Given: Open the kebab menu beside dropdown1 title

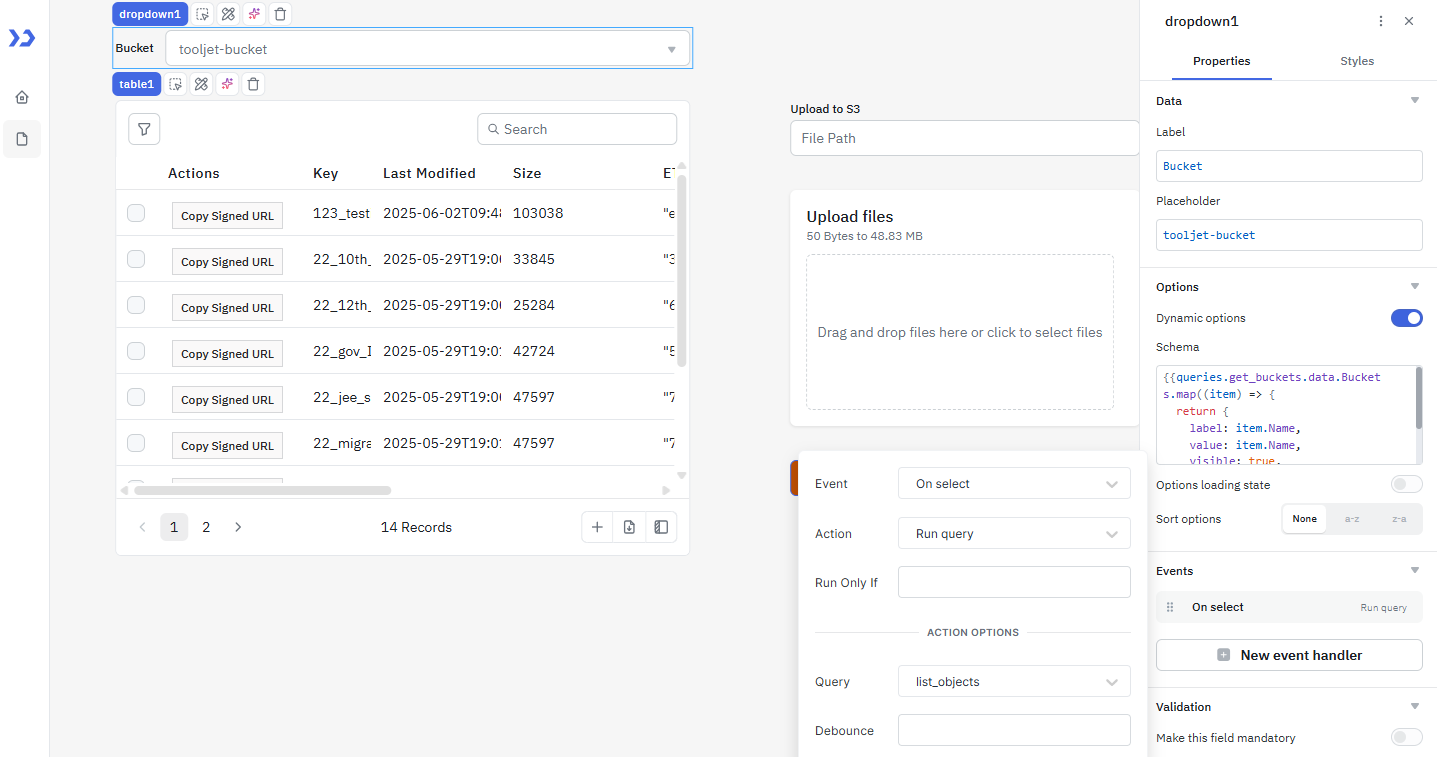Looking at the screenshot, I should coord(1381,21).
